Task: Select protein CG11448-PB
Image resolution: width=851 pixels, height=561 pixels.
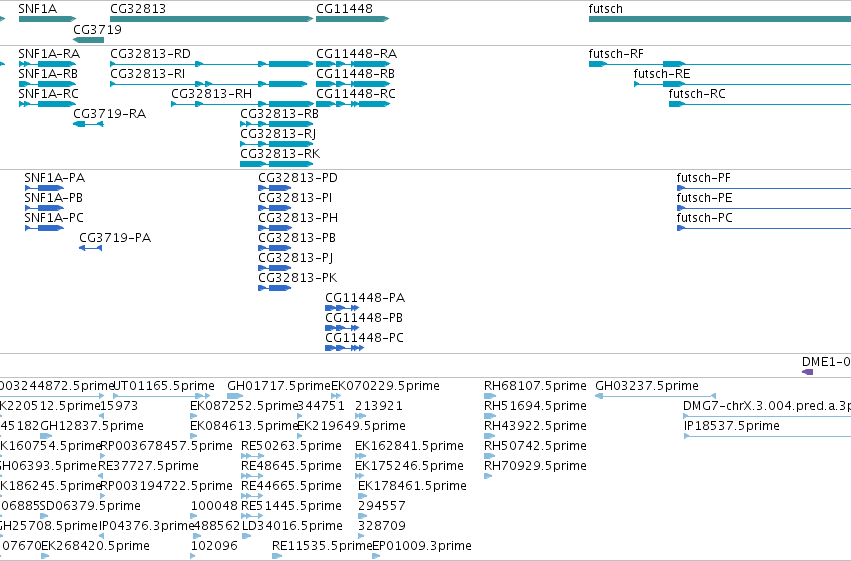Action: 342,328
